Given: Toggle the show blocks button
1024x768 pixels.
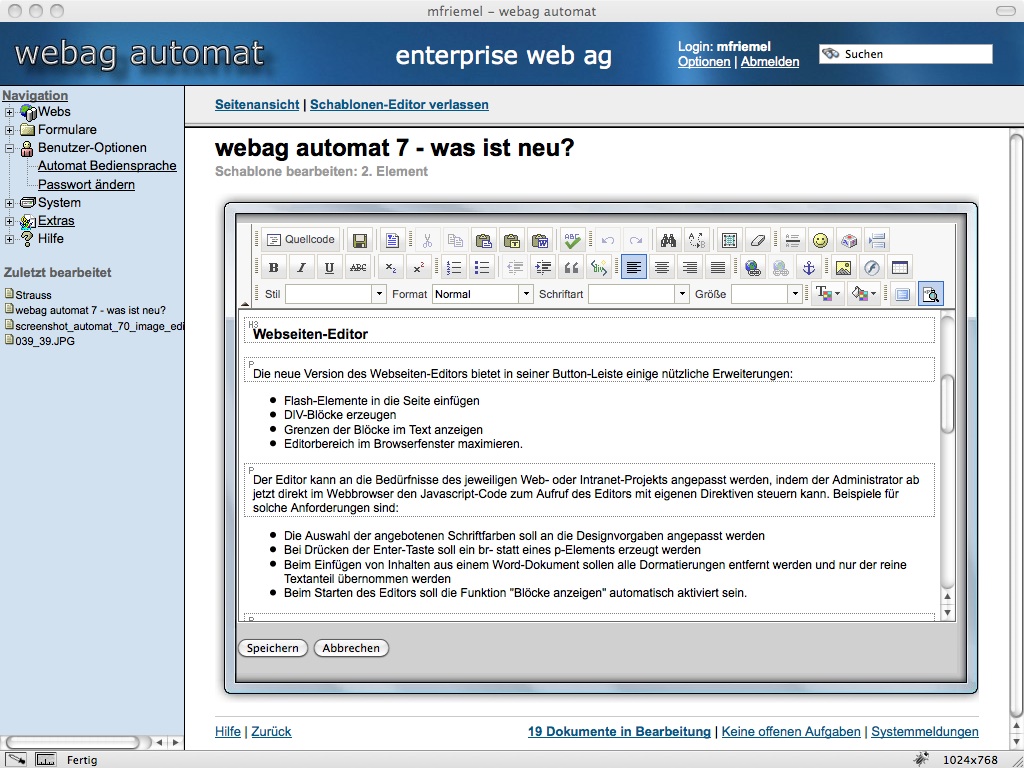Looking at the screenshot, I should [x=930, y=294].
